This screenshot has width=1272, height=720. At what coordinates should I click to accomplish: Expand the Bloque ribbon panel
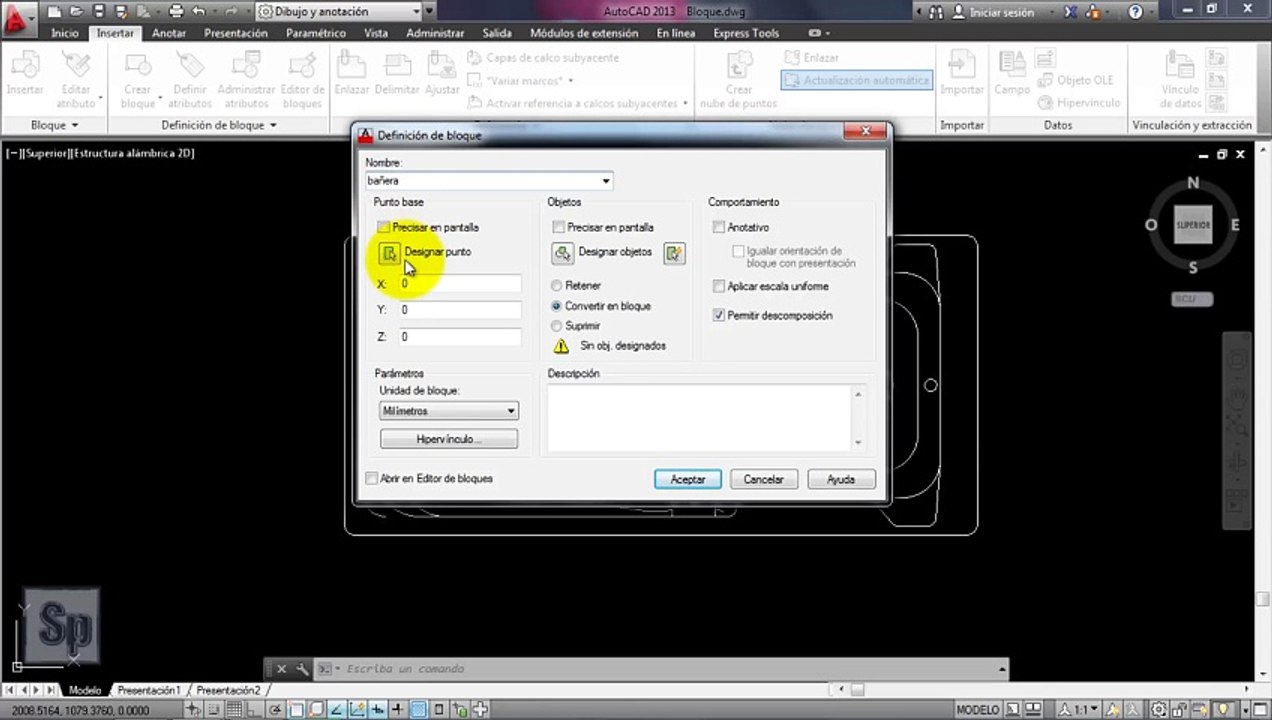pos(55,125)
